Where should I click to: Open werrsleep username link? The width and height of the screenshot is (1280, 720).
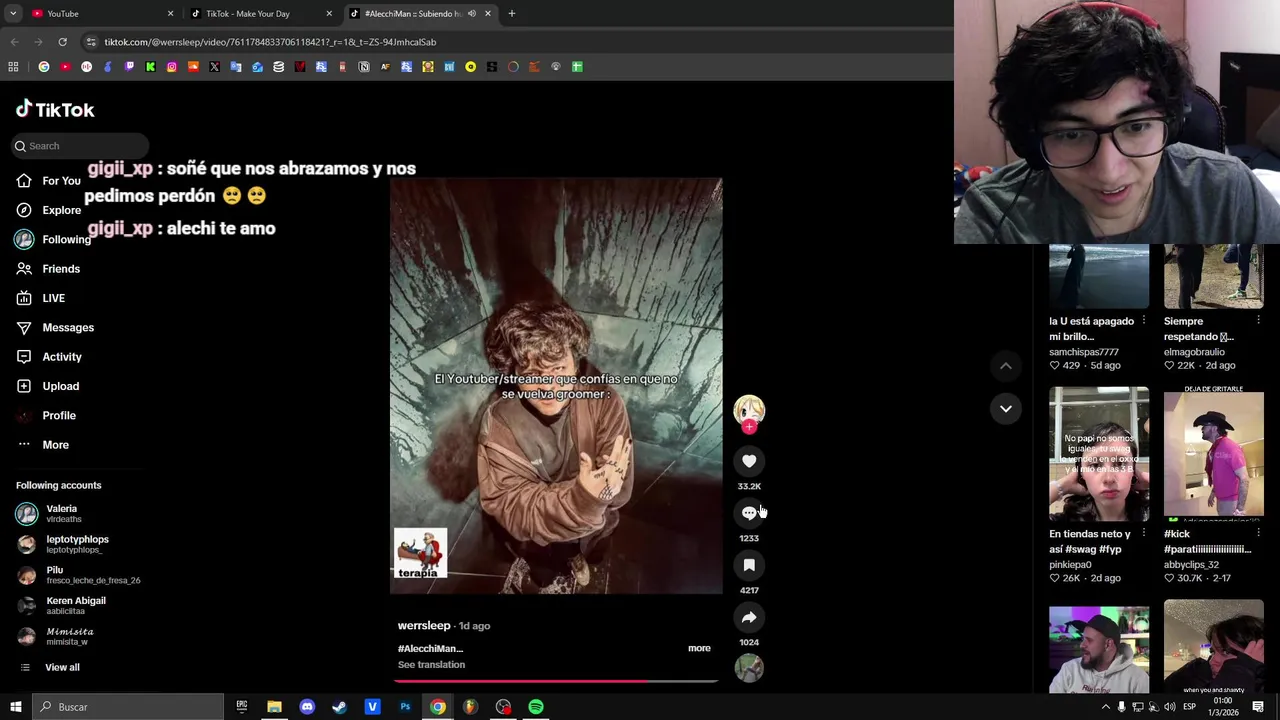point(424,626)
